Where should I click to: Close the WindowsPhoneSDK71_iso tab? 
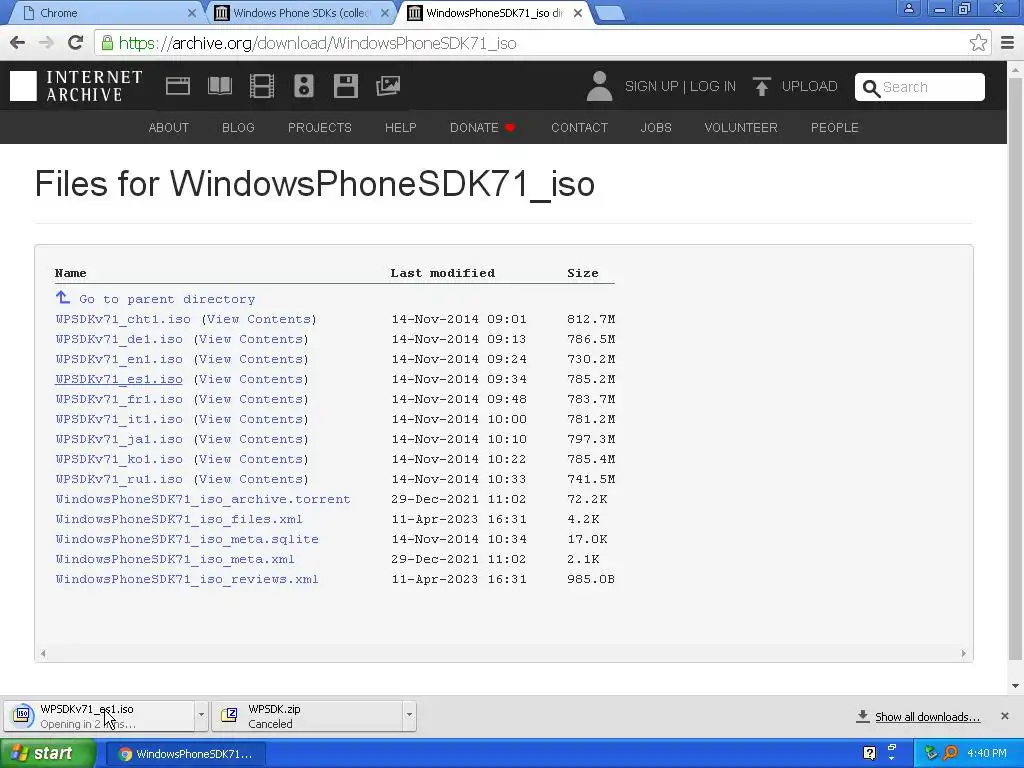(577, 12)
